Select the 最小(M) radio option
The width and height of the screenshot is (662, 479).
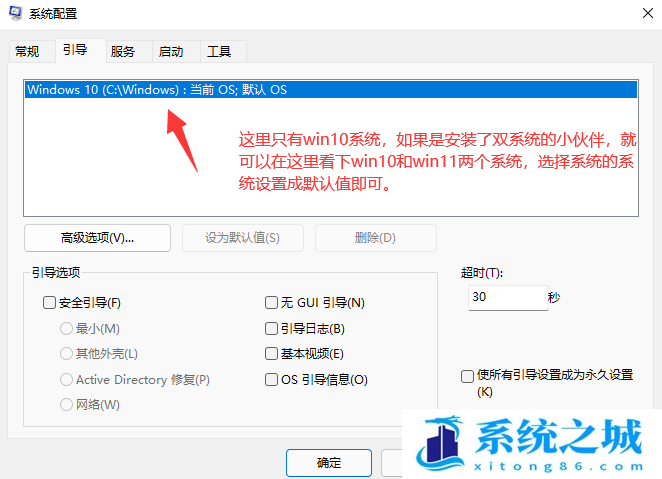[66, 328]
